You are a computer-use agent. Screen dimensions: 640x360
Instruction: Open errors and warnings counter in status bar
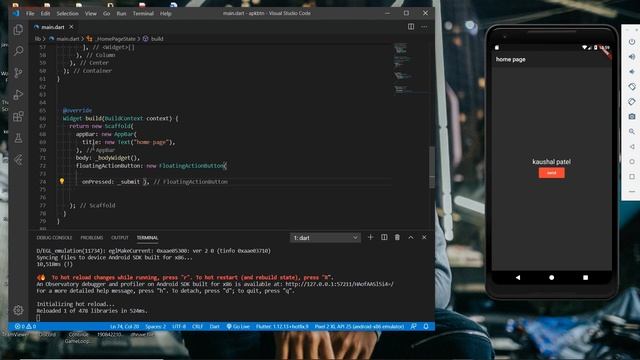pos(25,327)
